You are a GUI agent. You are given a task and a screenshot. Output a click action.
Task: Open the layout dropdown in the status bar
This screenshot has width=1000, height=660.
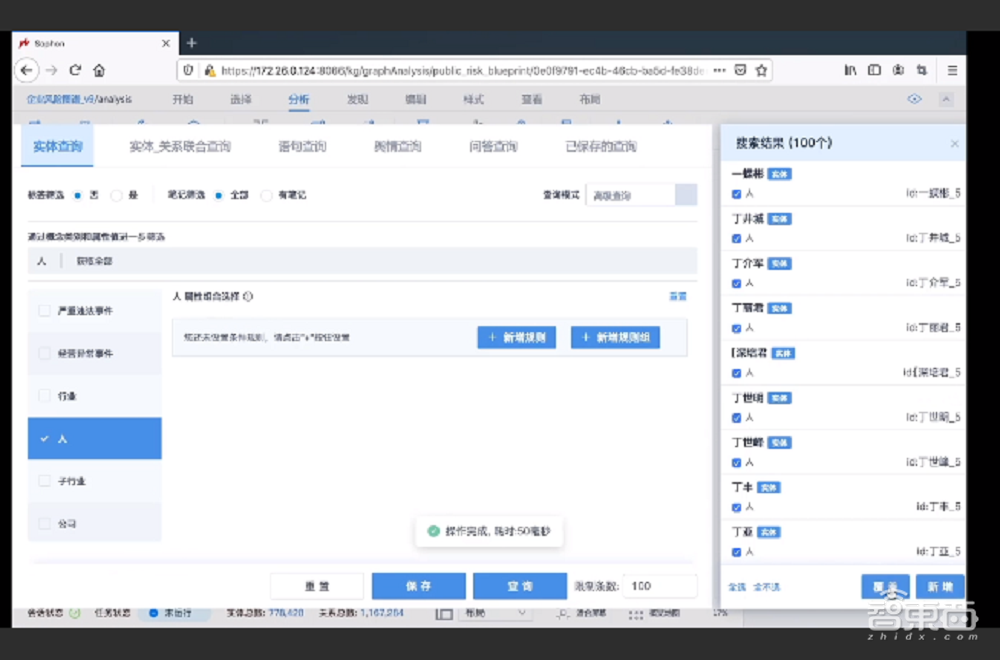pyautogui.click(x=497, y=613)
